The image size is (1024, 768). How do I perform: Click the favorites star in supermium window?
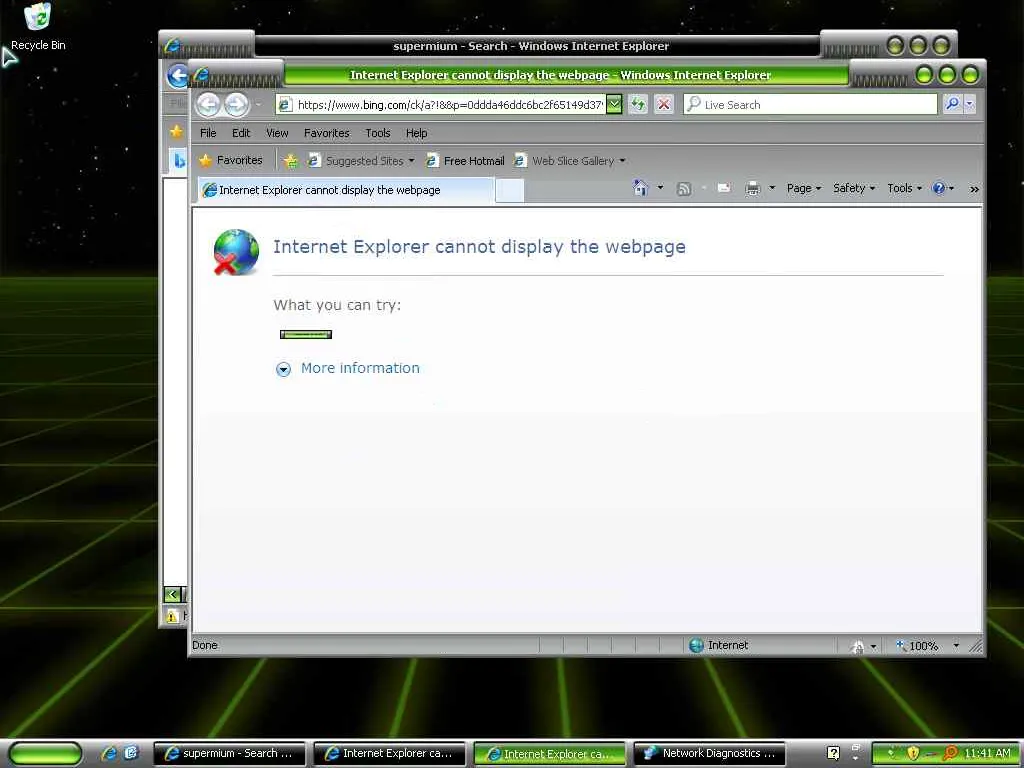pos(176,132)
